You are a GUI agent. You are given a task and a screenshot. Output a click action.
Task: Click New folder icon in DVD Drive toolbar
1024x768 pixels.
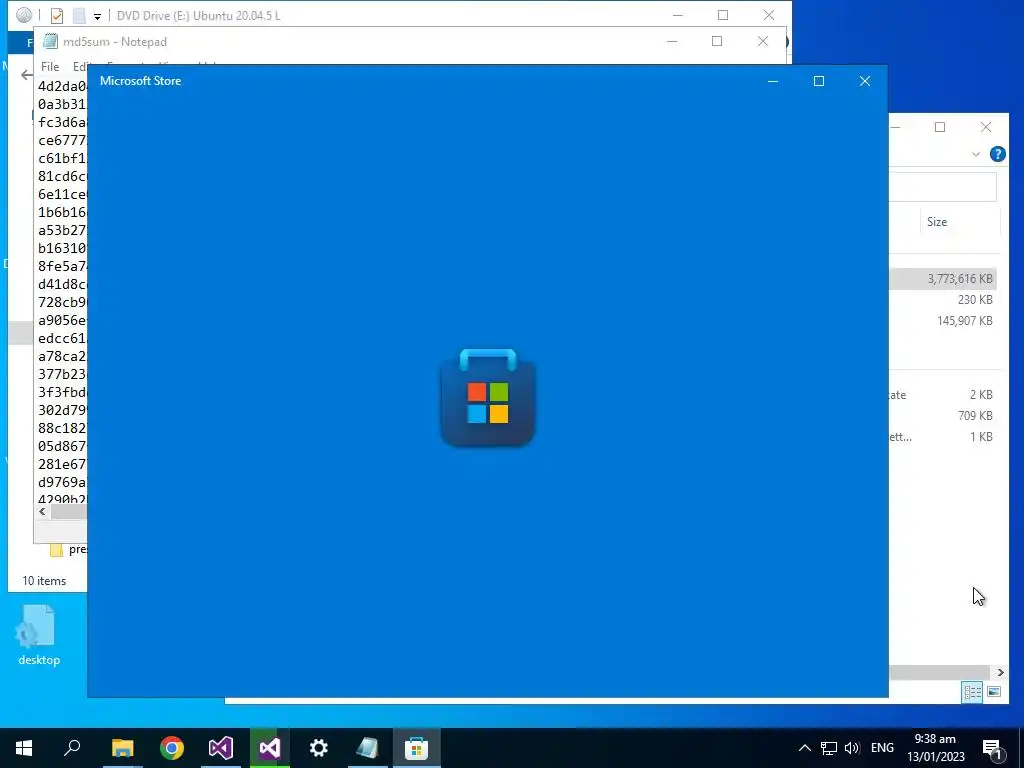[78, 15]
